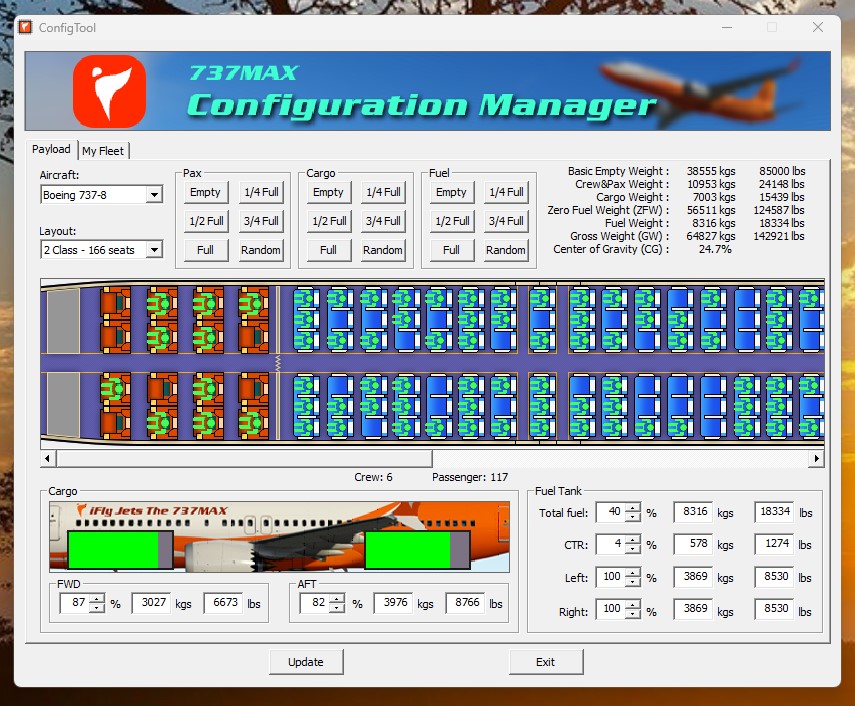This screenshot has width=855, height=706.
Task: Click the ConfigTool title bar app icon
Action: 25,27
